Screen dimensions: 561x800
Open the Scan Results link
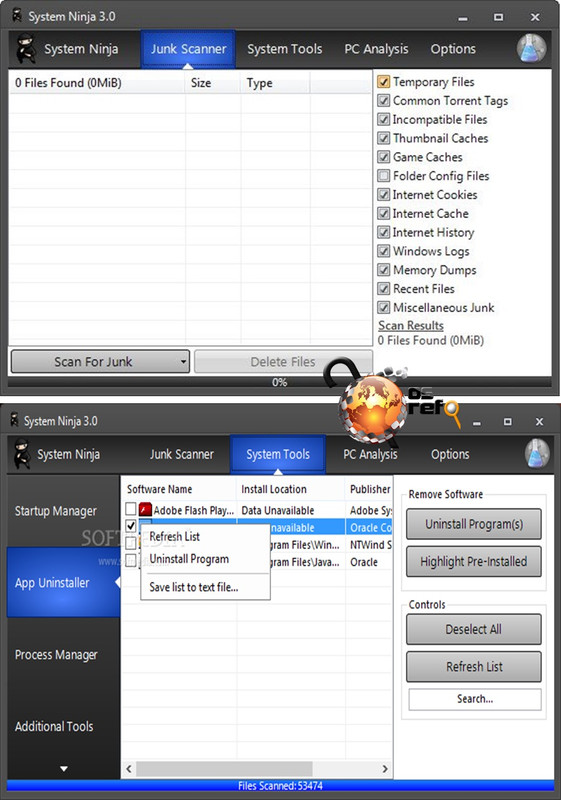(411, 325)
